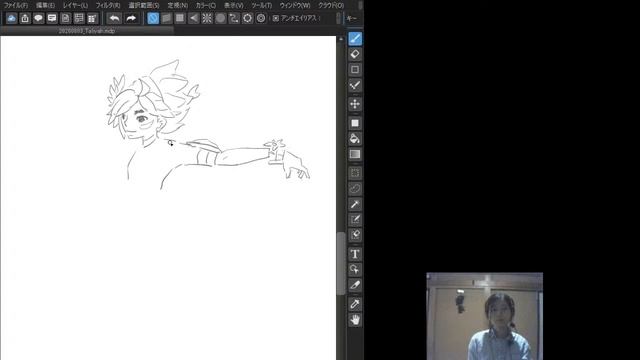The image size is (640, 360).
Task: Switch to the 20200803_Taliyah.mdp tab
Action: pos(87,31)
